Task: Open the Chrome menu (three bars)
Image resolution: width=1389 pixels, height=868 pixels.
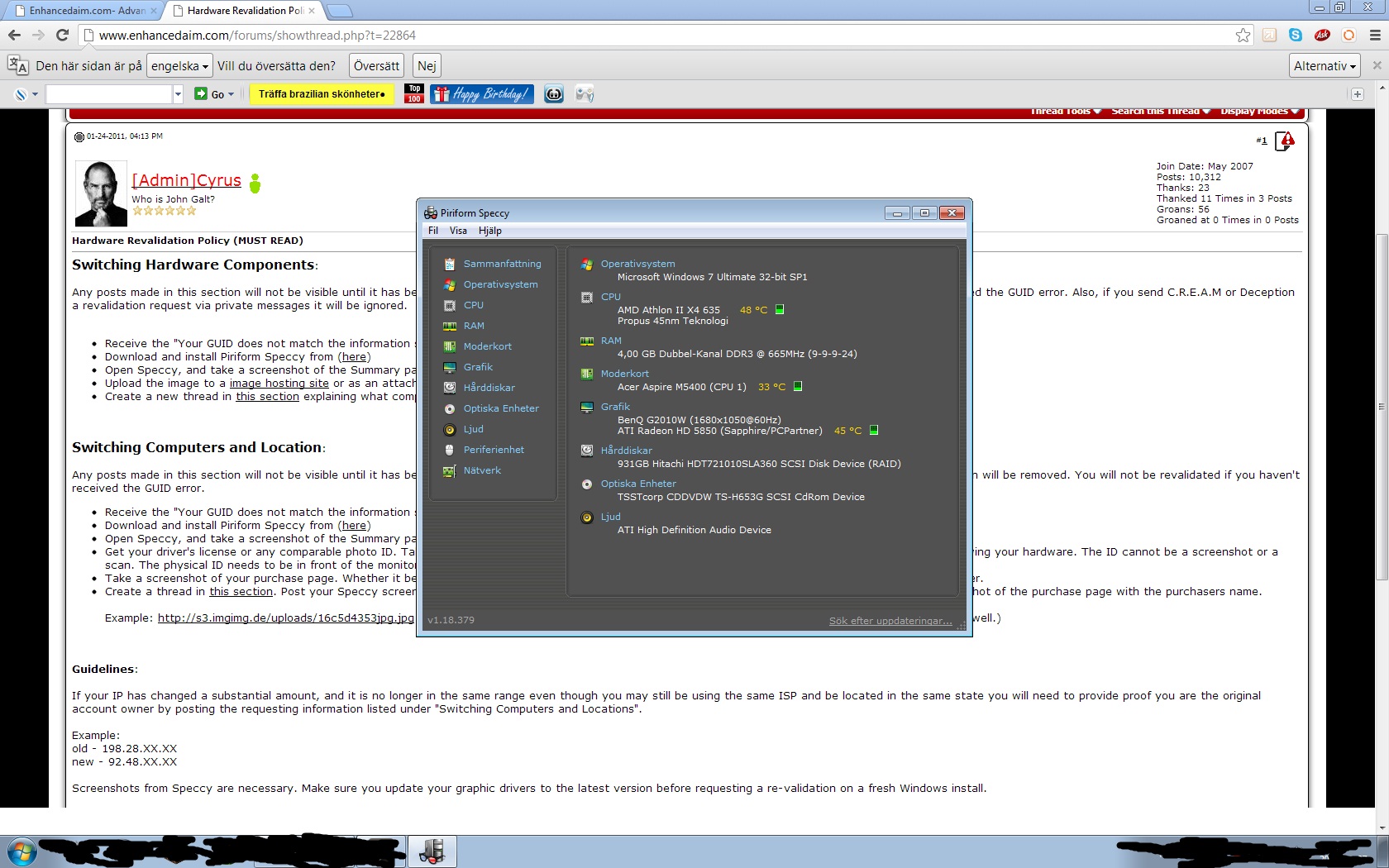Action: click(1375, 35)
